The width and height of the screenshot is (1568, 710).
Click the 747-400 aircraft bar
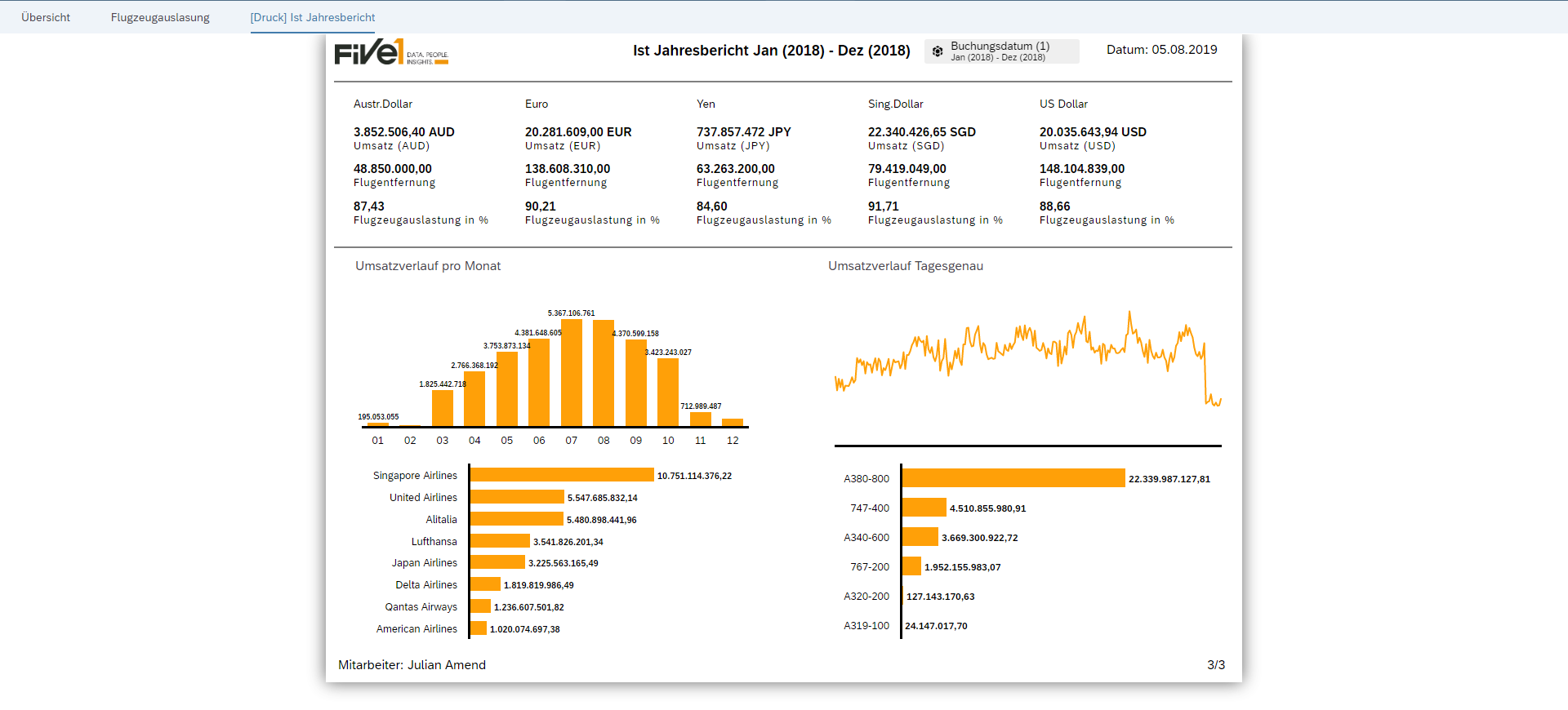(924, 508)
